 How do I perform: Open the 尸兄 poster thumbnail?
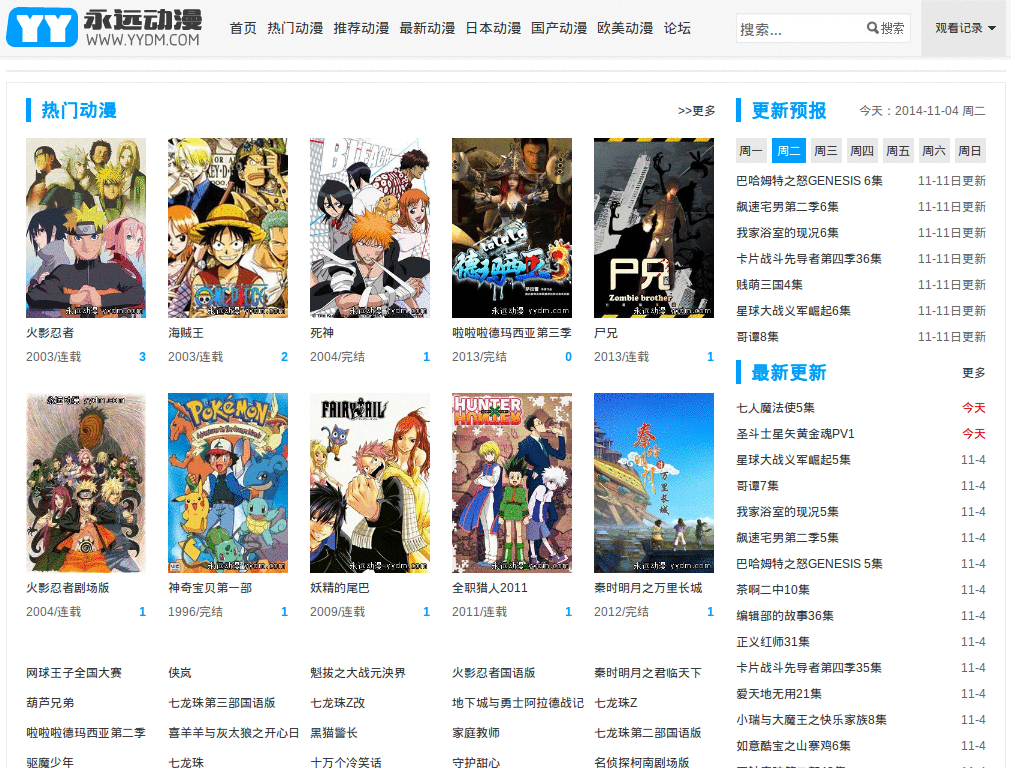654,228
